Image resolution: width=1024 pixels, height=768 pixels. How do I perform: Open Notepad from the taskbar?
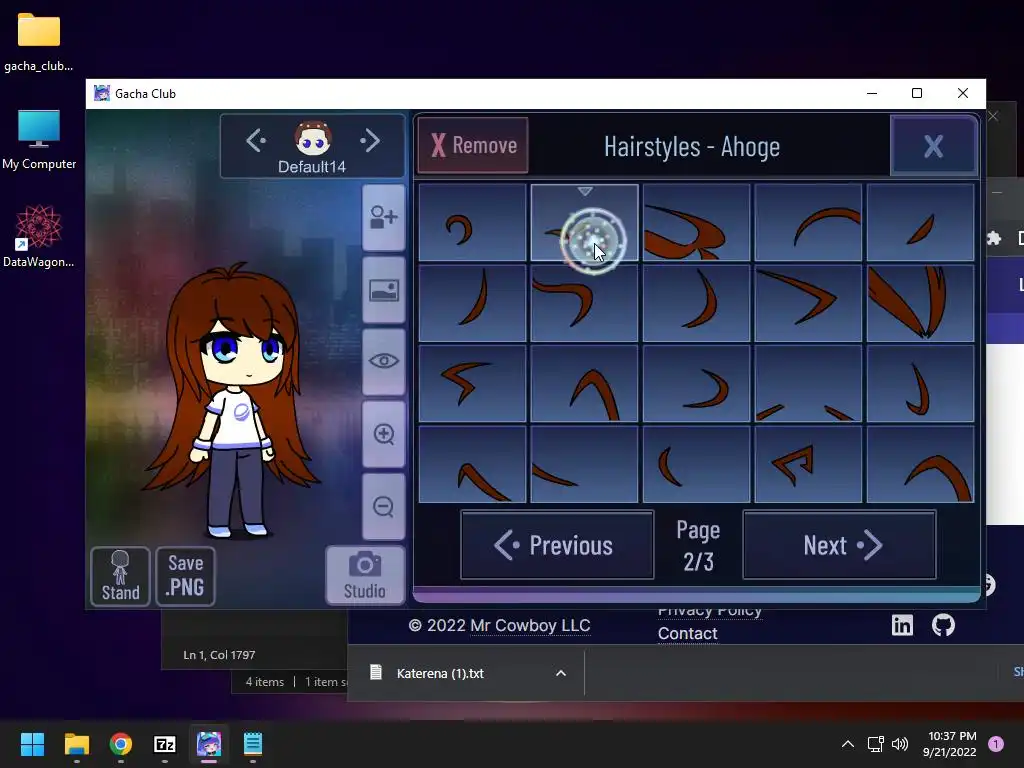[253, 744]
